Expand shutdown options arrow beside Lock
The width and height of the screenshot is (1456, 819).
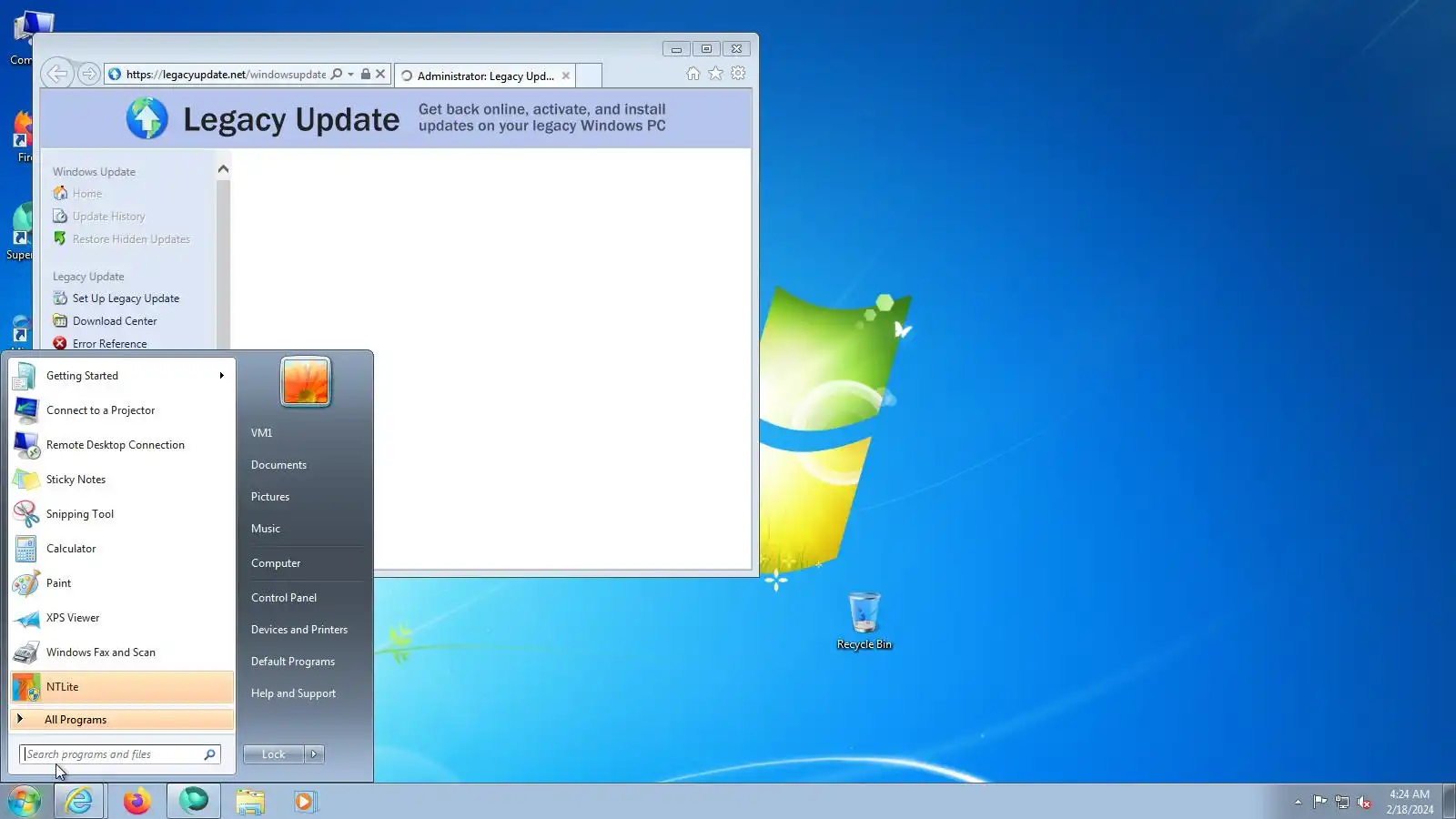coord(314,754)
